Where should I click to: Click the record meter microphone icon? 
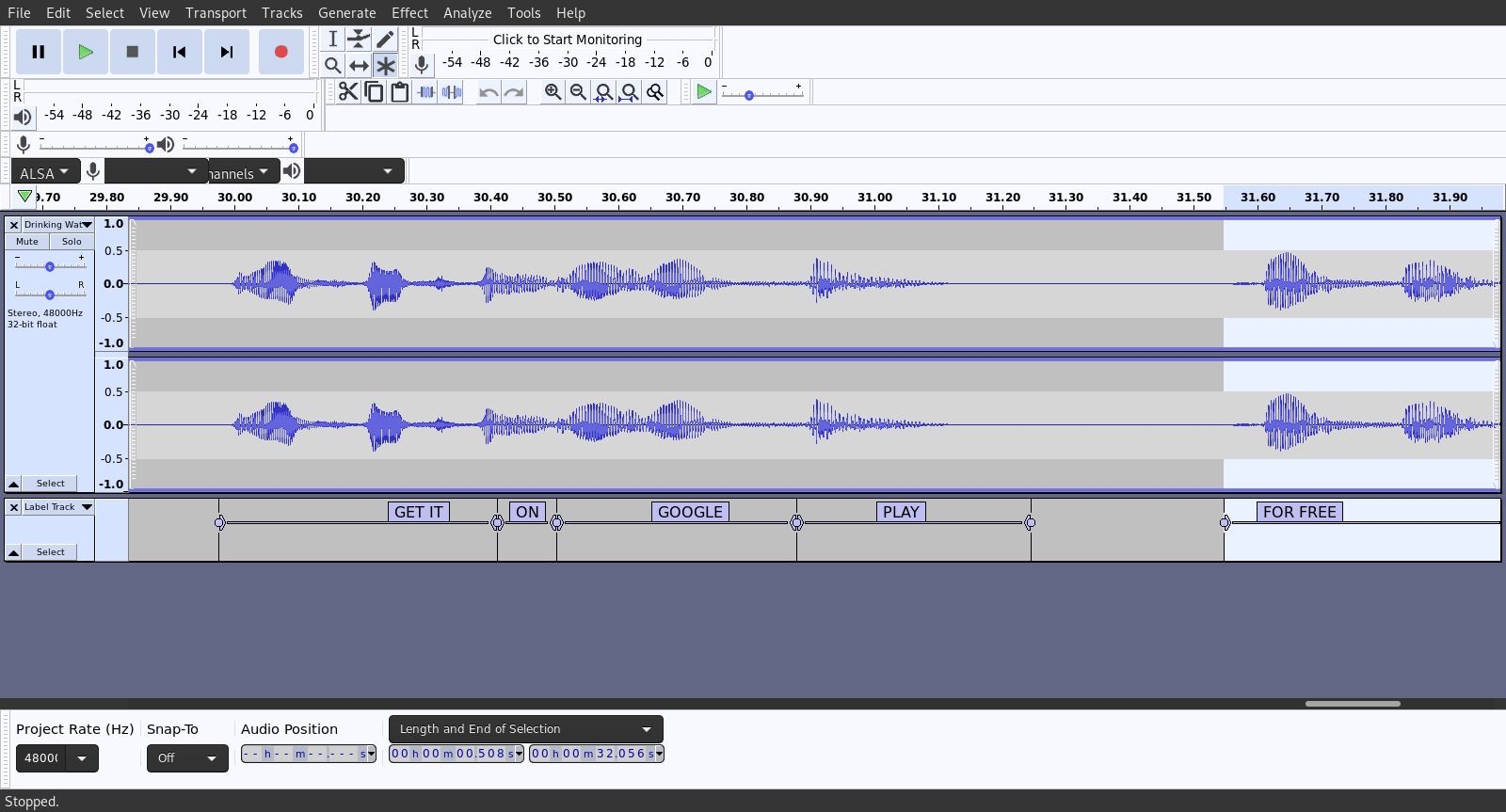coord(422,64)
